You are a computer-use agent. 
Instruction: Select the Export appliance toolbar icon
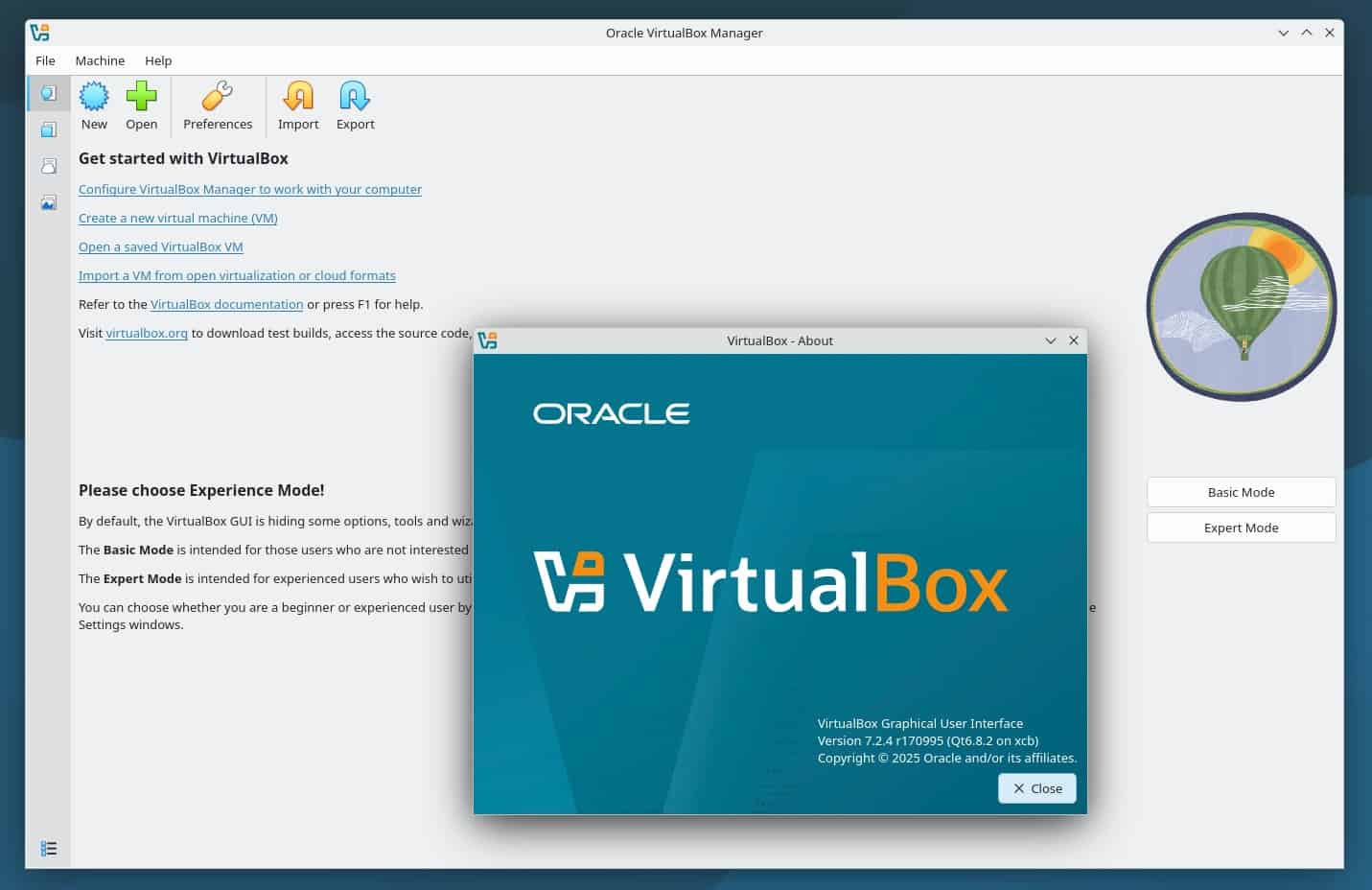pos(355,105)
